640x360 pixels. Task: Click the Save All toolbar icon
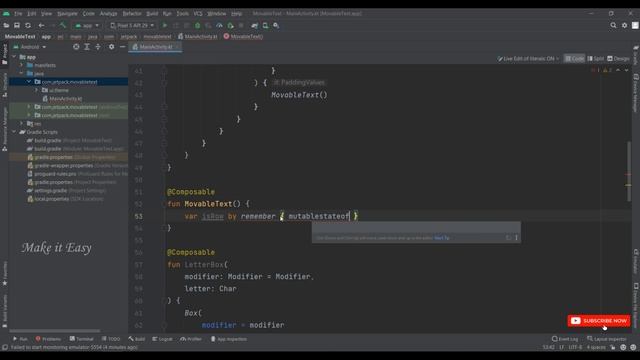pos(17,25)
